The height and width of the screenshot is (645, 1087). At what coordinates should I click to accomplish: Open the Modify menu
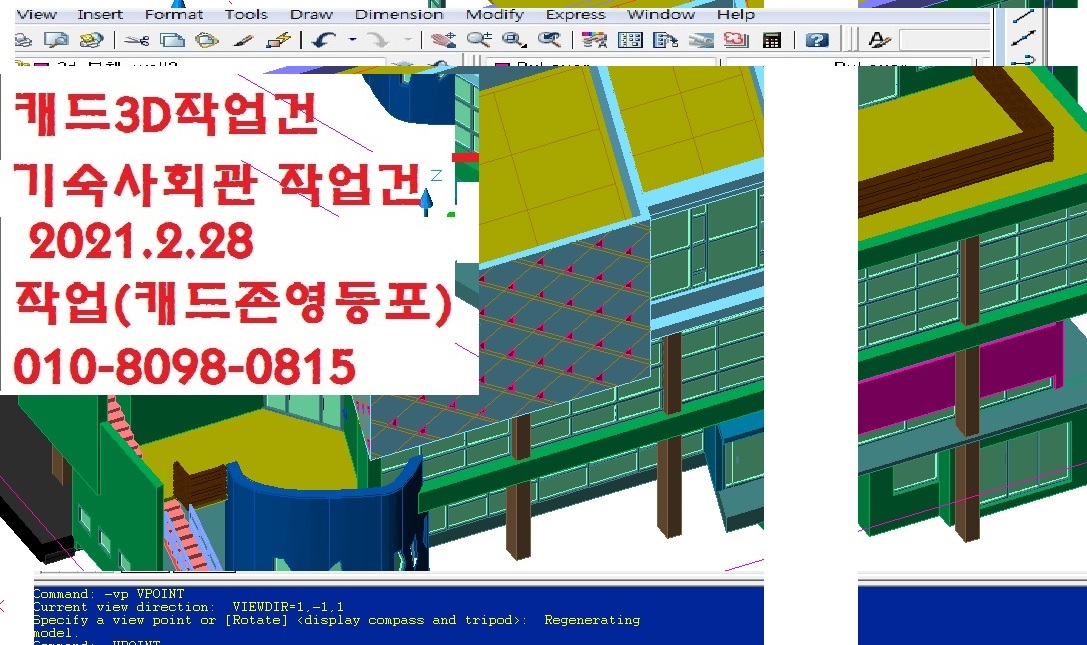[494, 15]
